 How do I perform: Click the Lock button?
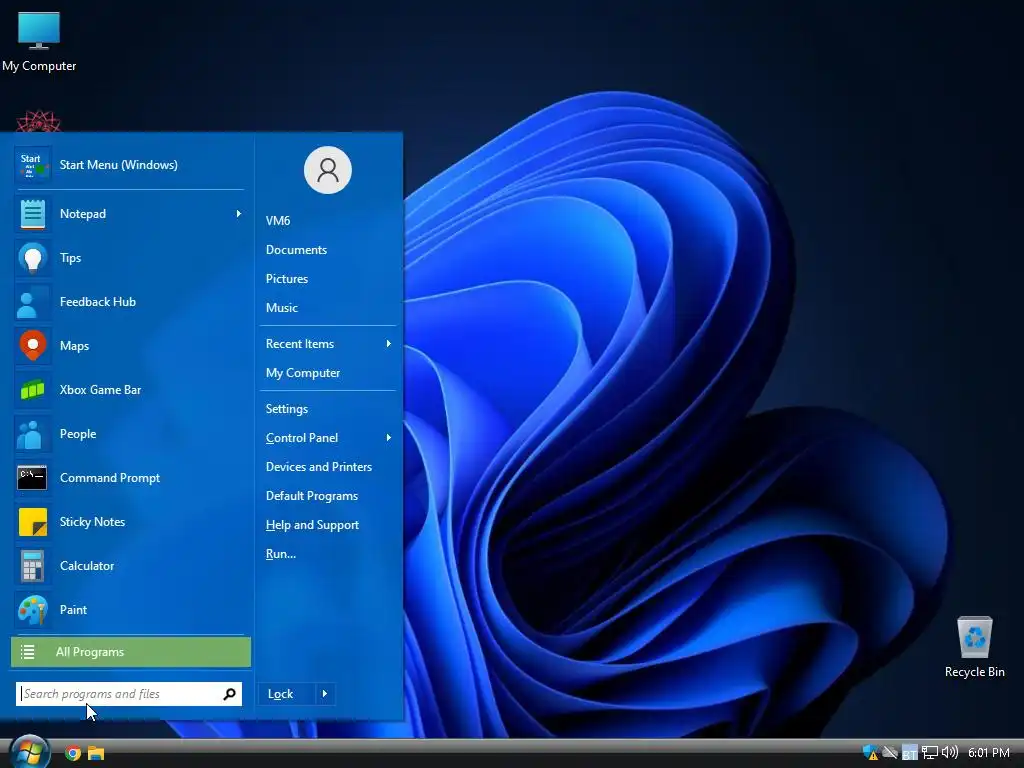click(x=287, y=694)
